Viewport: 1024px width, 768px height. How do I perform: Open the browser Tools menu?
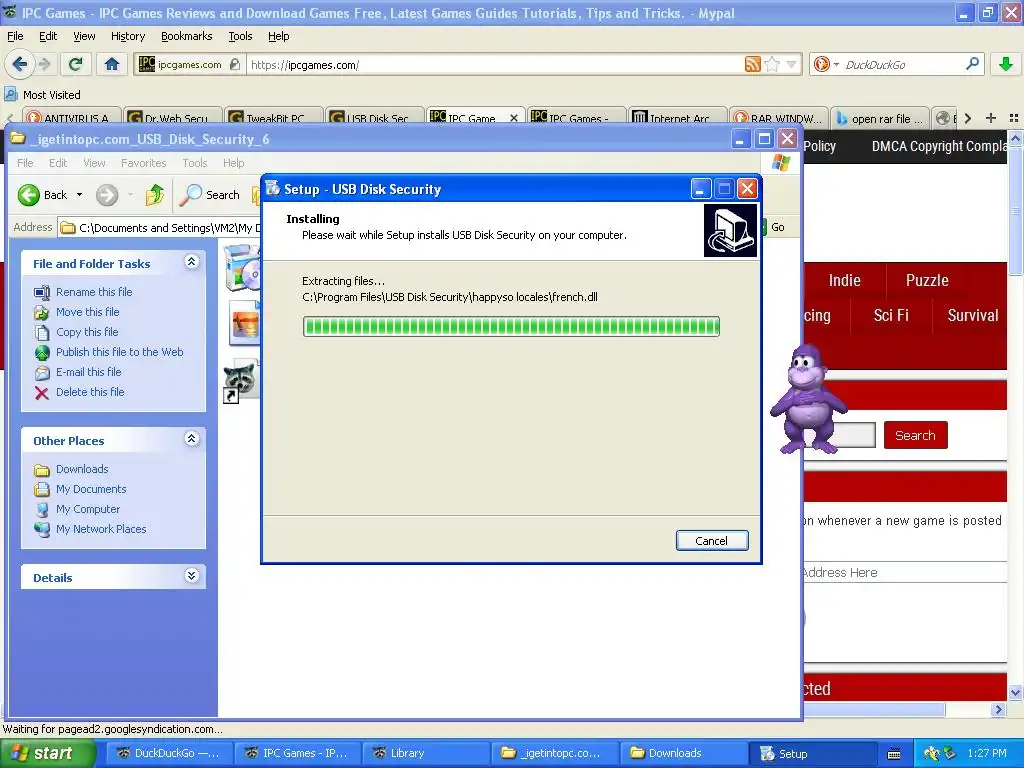click(240, 36)
